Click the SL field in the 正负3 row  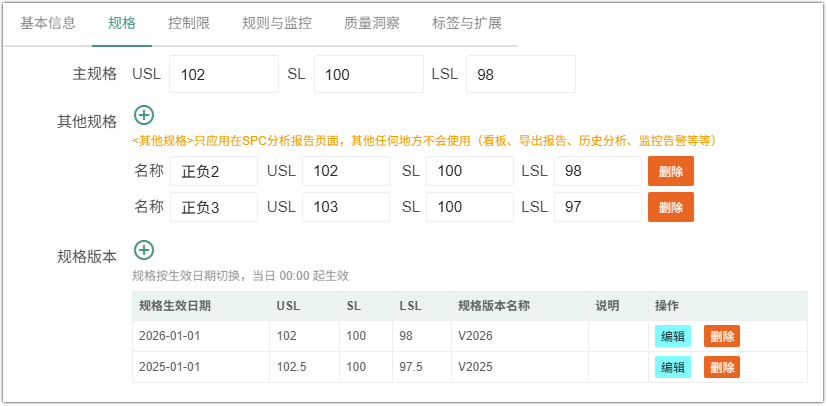point(470,207)
